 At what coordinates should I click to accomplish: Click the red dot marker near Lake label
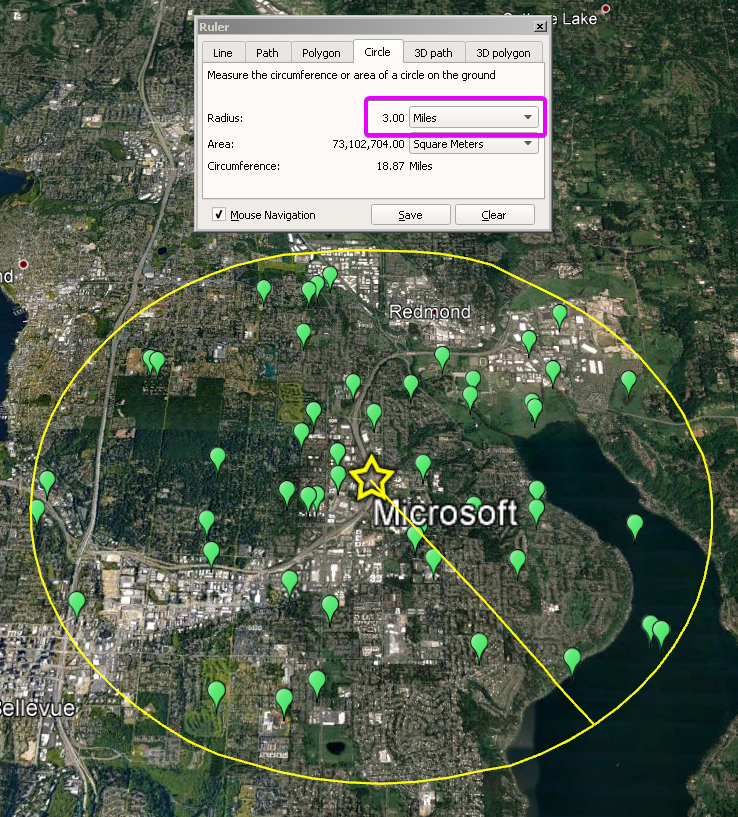606,9
